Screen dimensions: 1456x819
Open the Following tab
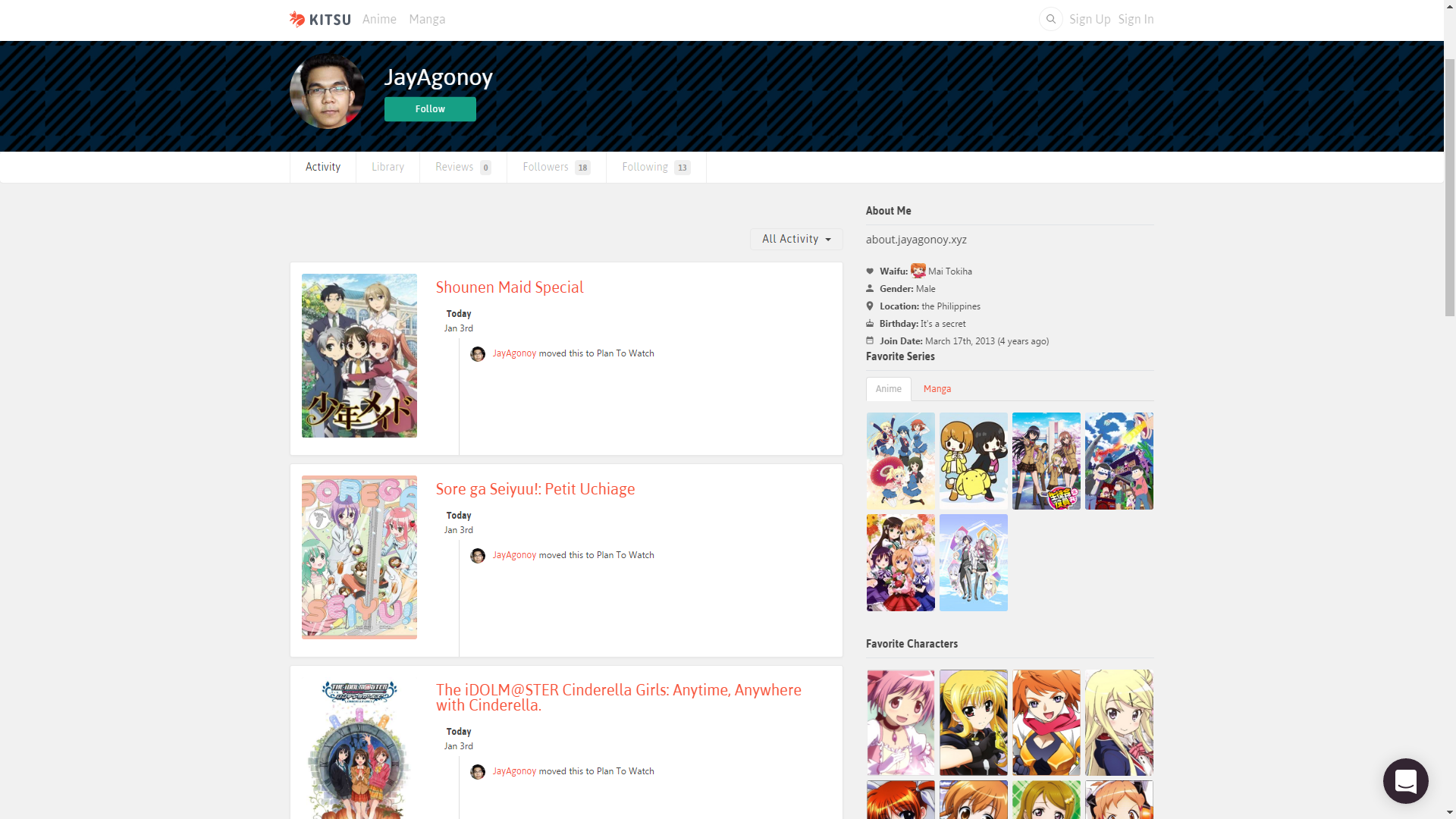click(x=655, y=167)
